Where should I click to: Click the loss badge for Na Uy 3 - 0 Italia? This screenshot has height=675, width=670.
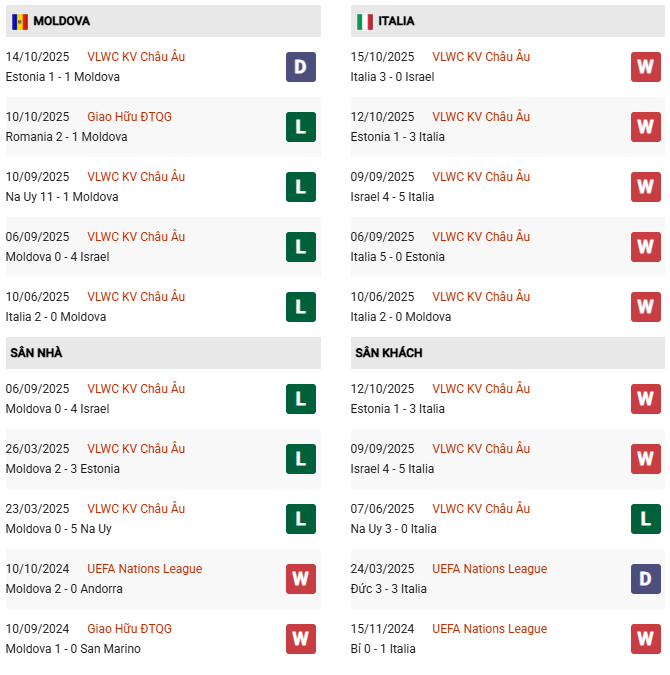coord(646,519)
